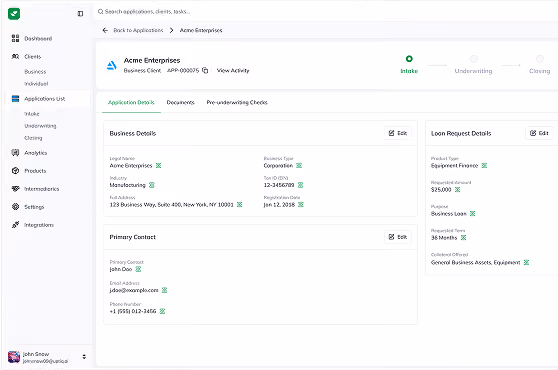Click John Snow profile avatar
Screen dimensions: 558x370
click(x=14, y=357)
